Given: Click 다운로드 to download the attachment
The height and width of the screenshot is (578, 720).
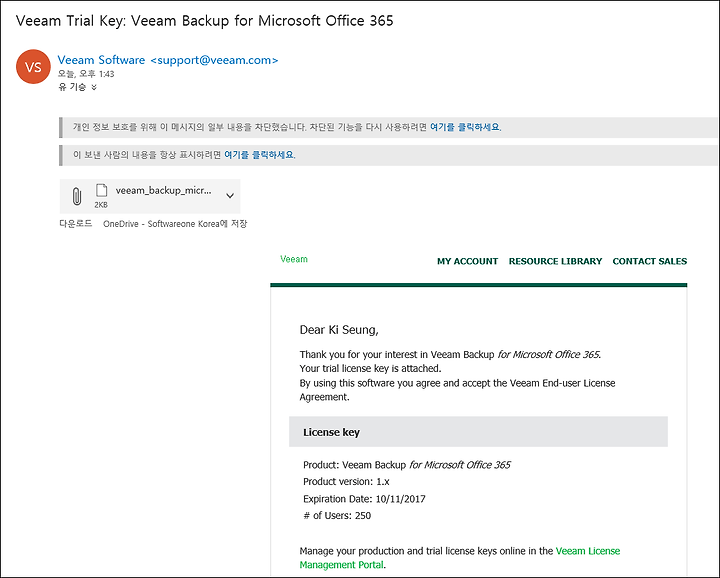Looking at the screenshot, I should pyautogui.click(x=76, y=224).
